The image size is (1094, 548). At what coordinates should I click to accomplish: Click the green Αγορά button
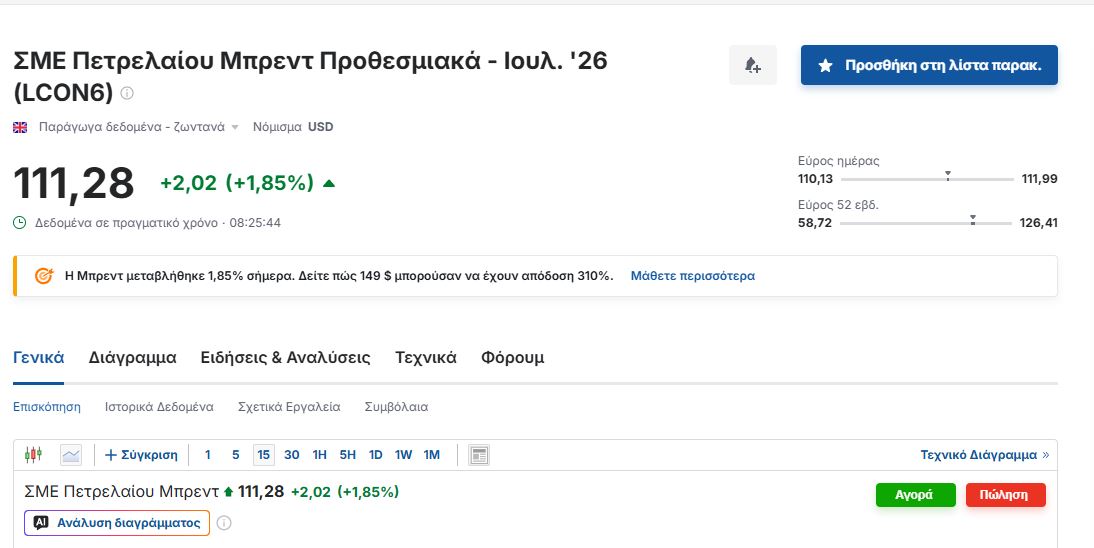(915, 495)
